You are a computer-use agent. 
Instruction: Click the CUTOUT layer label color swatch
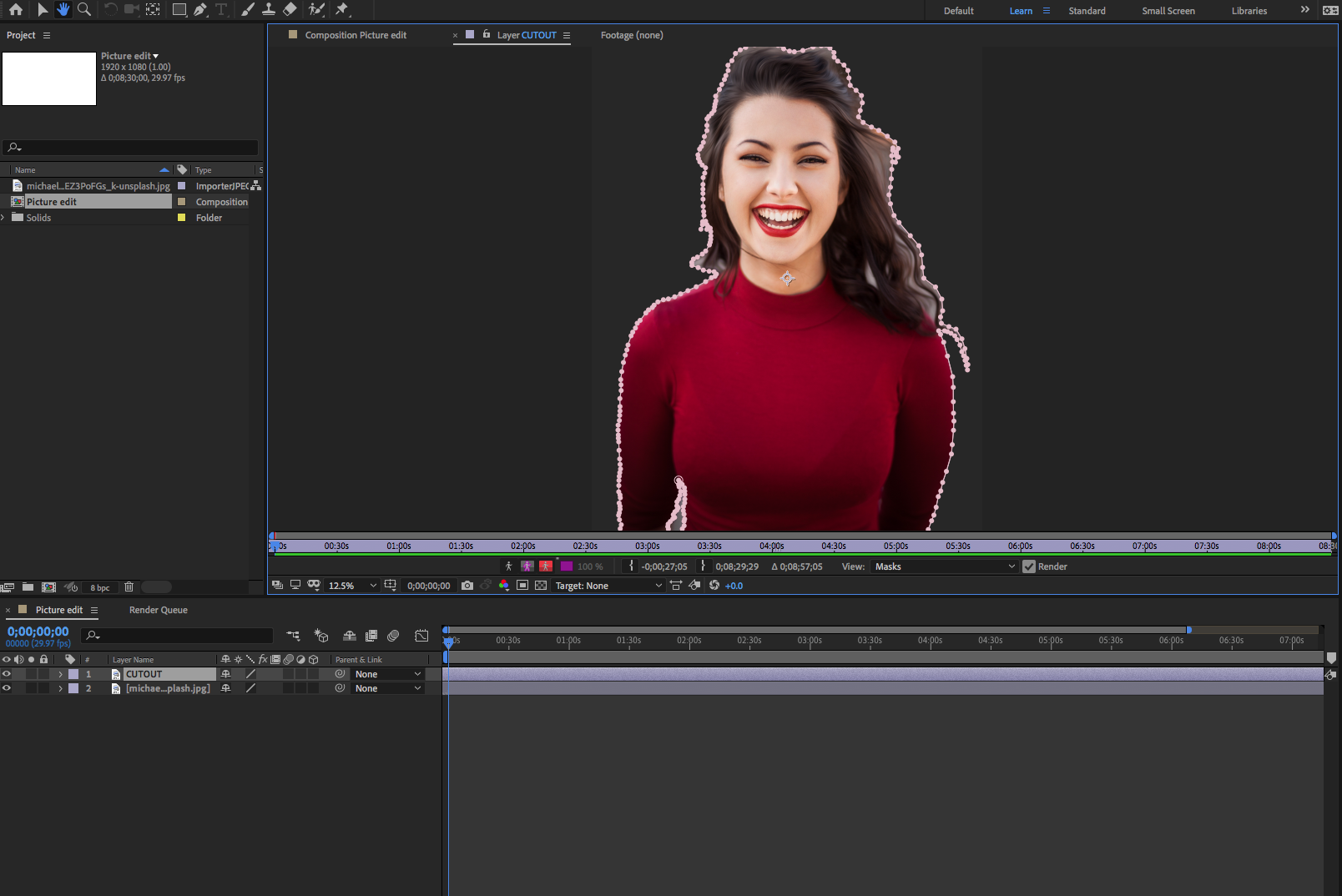point(73,674)
